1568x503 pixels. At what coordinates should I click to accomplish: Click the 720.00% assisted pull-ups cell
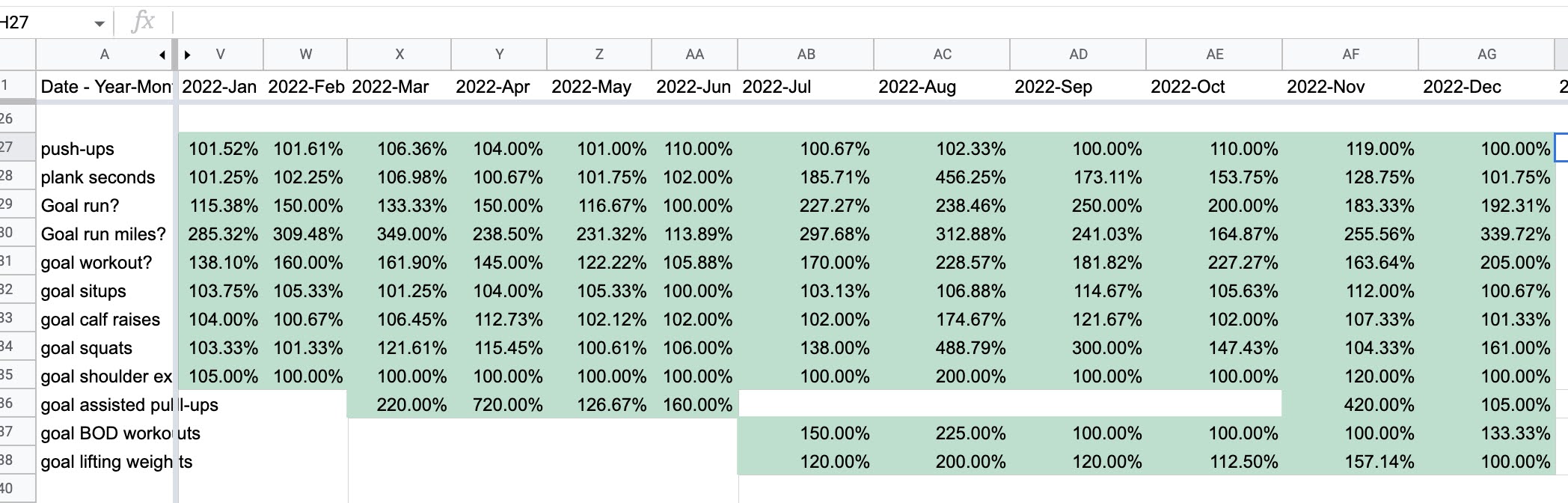[499, 404]
